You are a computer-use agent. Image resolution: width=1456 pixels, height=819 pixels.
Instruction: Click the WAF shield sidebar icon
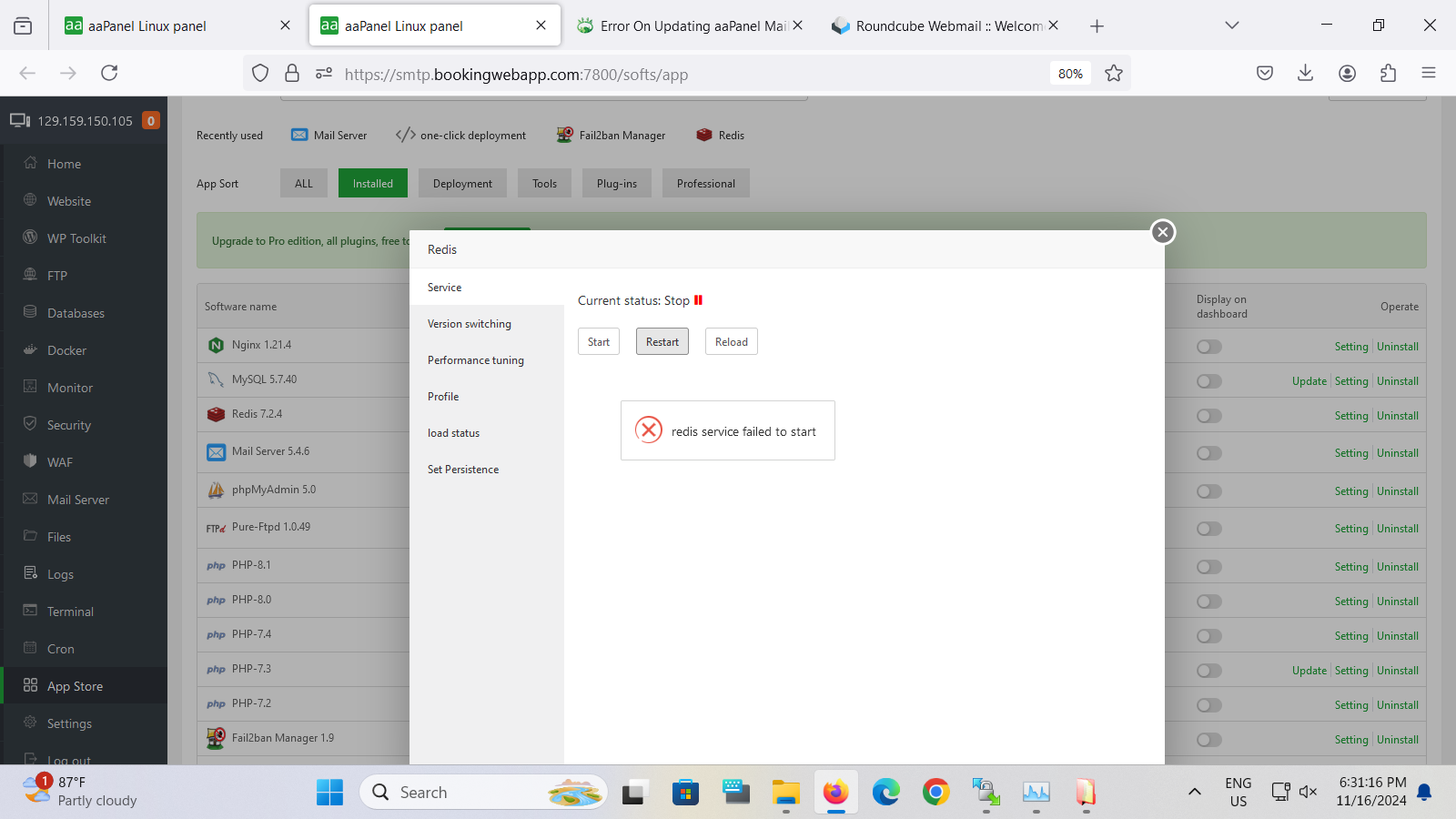coord(30,461)
